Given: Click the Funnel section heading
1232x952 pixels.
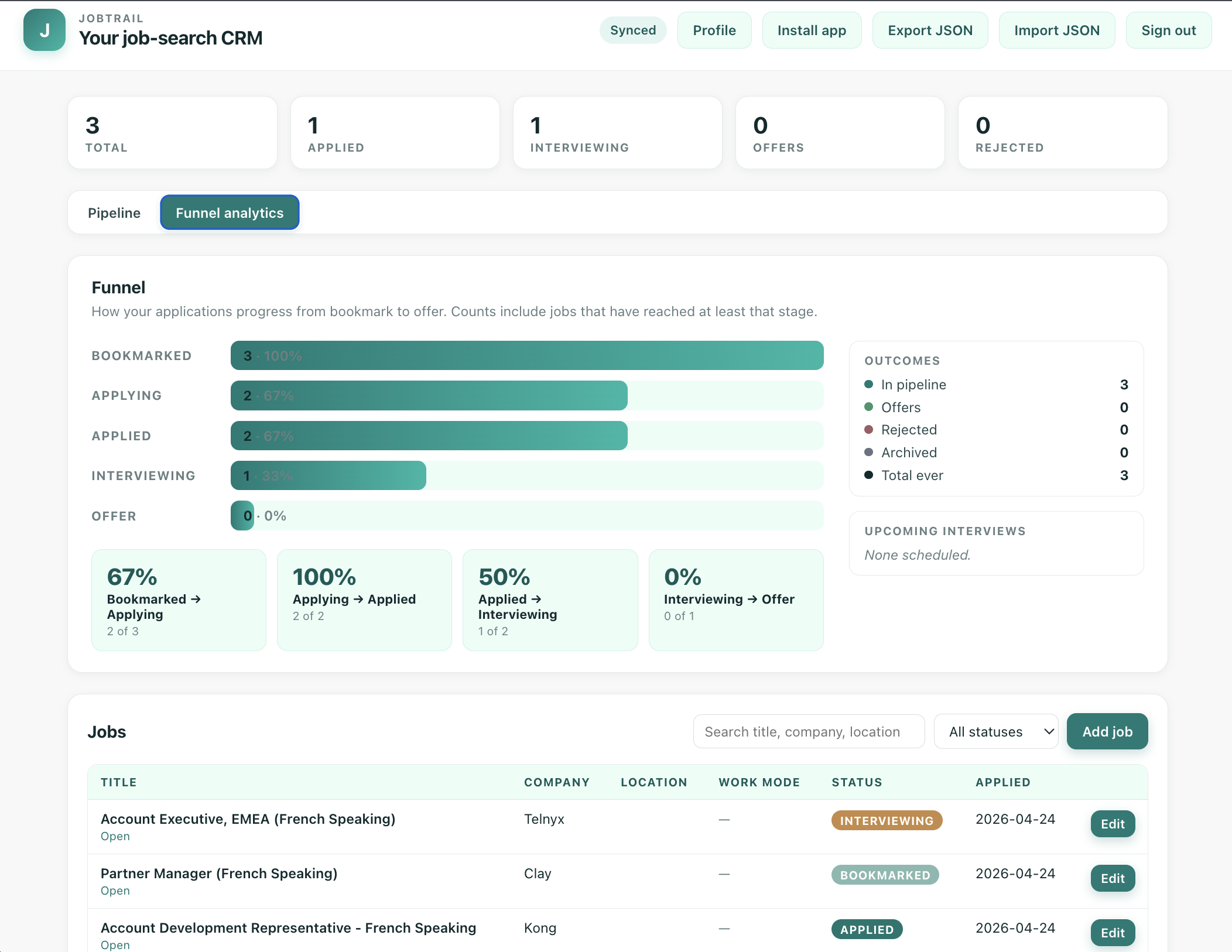Looking at the screenshot, I should [118, 287].
